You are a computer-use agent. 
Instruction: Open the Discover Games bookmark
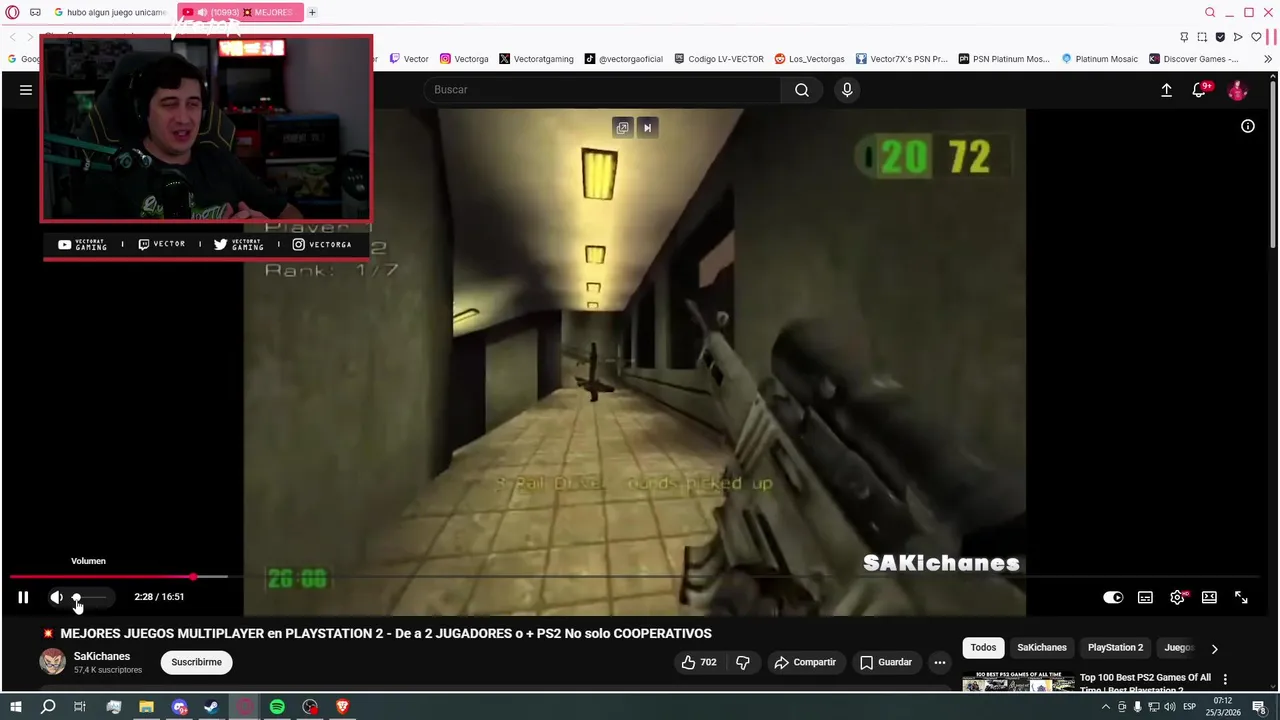(x=1193, y=59)
